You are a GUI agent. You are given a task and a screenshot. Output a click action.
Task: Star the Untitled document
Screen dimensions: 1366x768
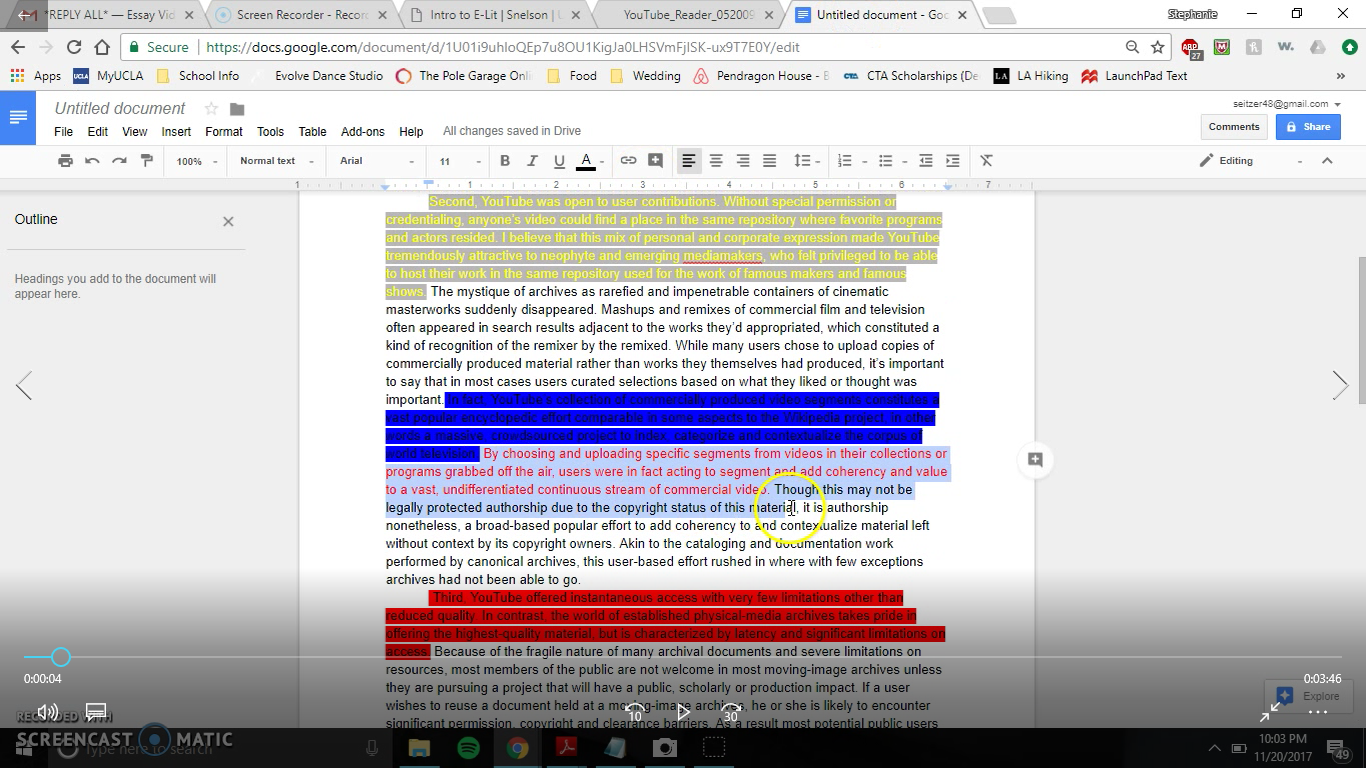211,109
